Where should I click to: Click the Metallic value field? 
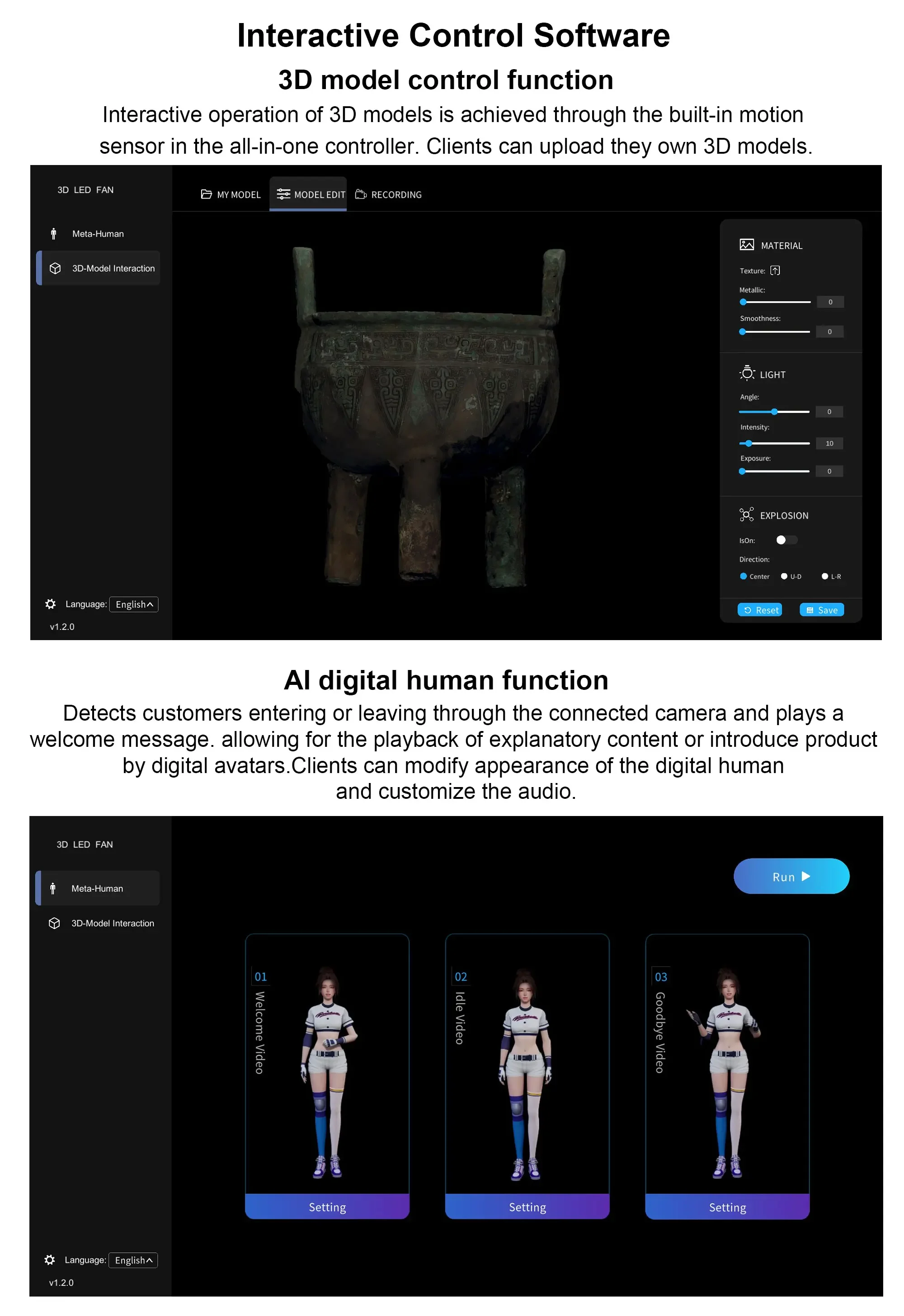(830, 302)
